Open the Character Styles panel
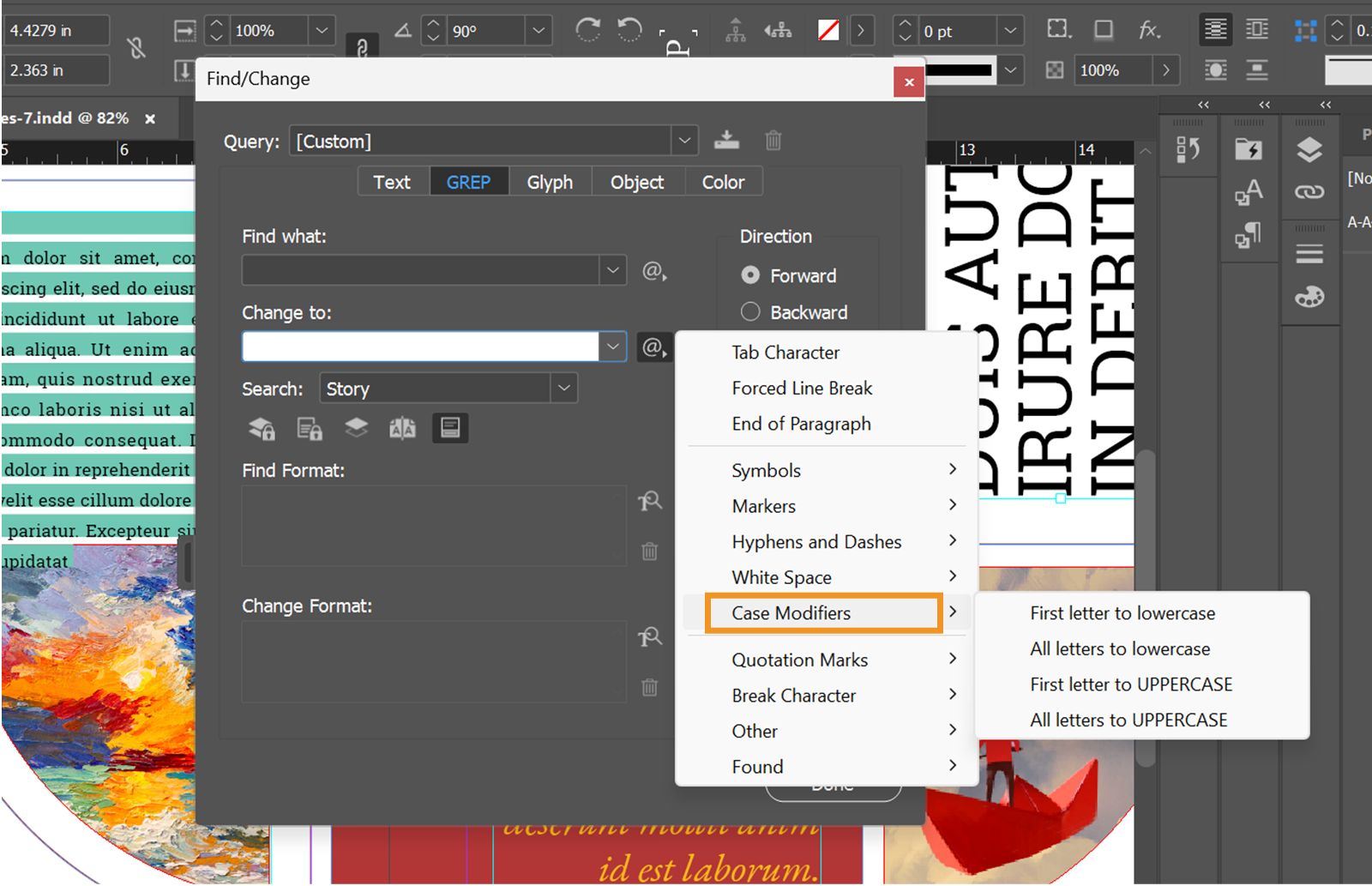This screenshot has width=1372, height=886. pyautogui.click(x=1249, y=192)
